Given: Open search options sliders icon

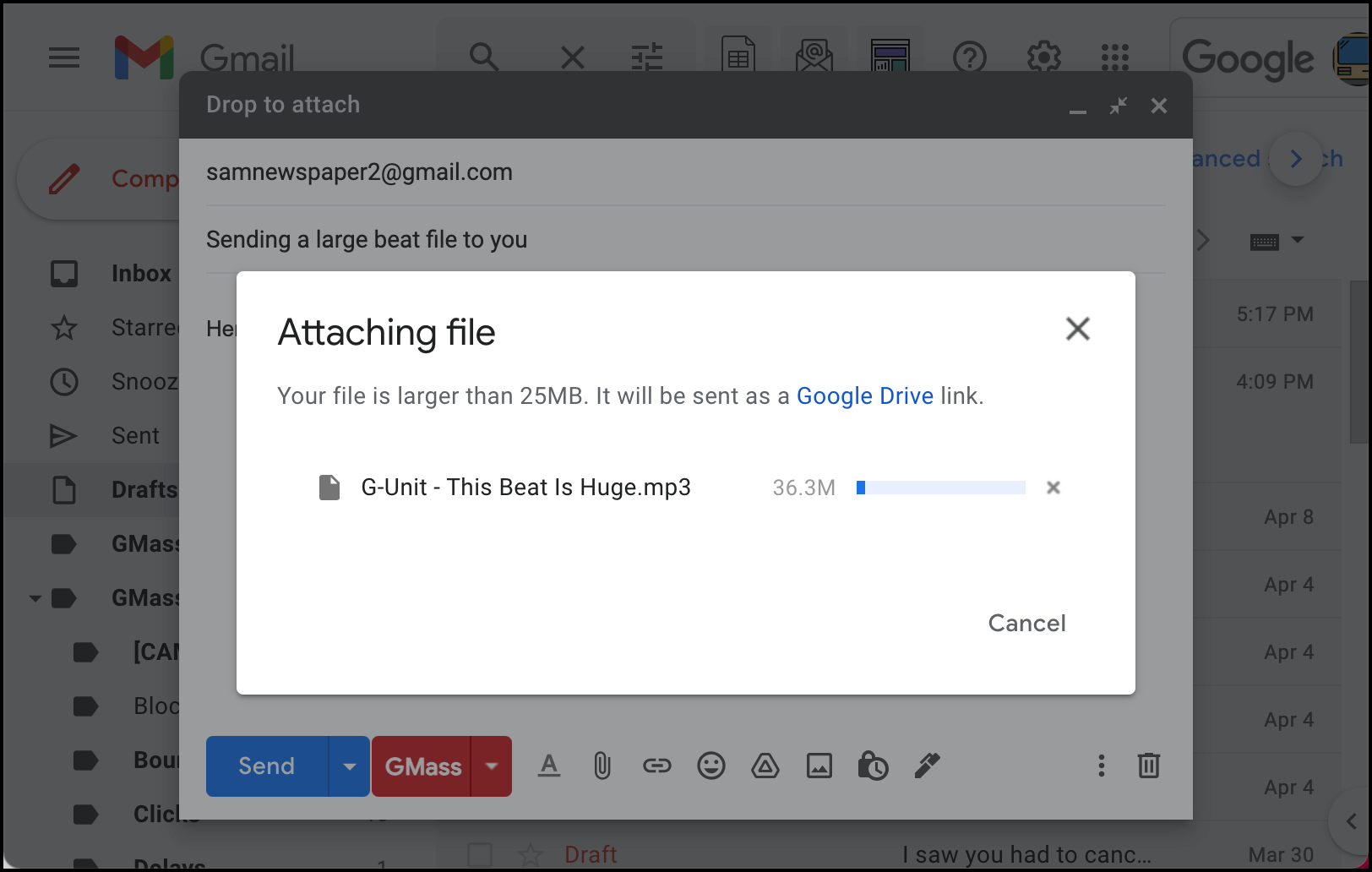Looking at the screenshot, I should pyautogui.click(x=647, y=57).
